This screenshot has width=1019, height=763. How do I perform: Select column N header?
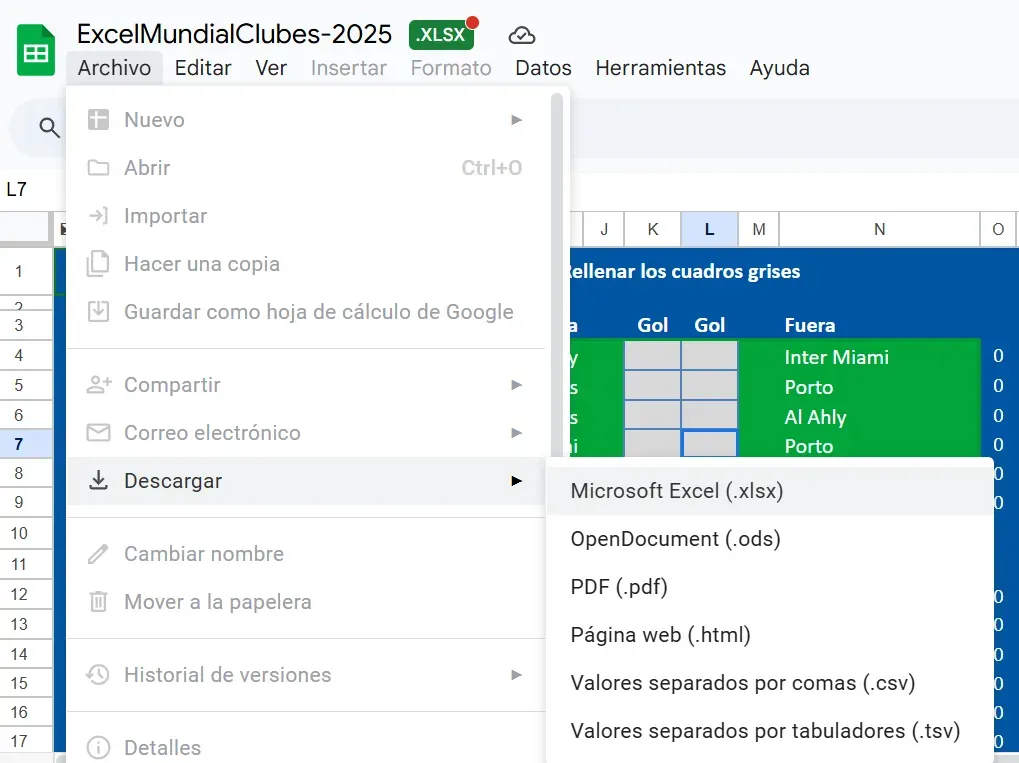point(879,230)
